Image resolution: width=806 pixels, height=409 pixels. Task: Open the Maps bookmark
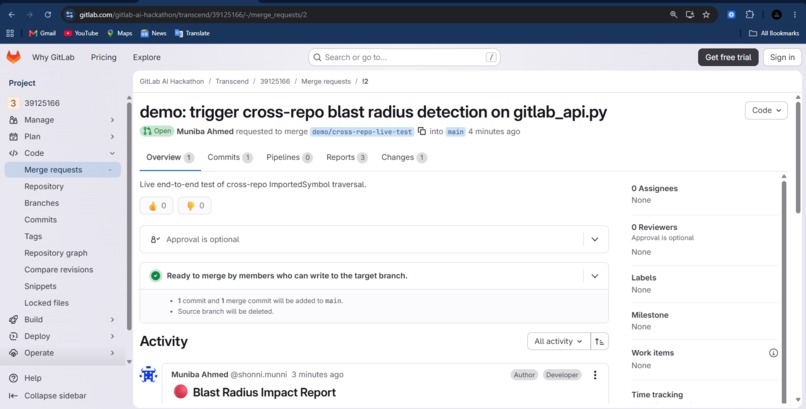(119, 33)
